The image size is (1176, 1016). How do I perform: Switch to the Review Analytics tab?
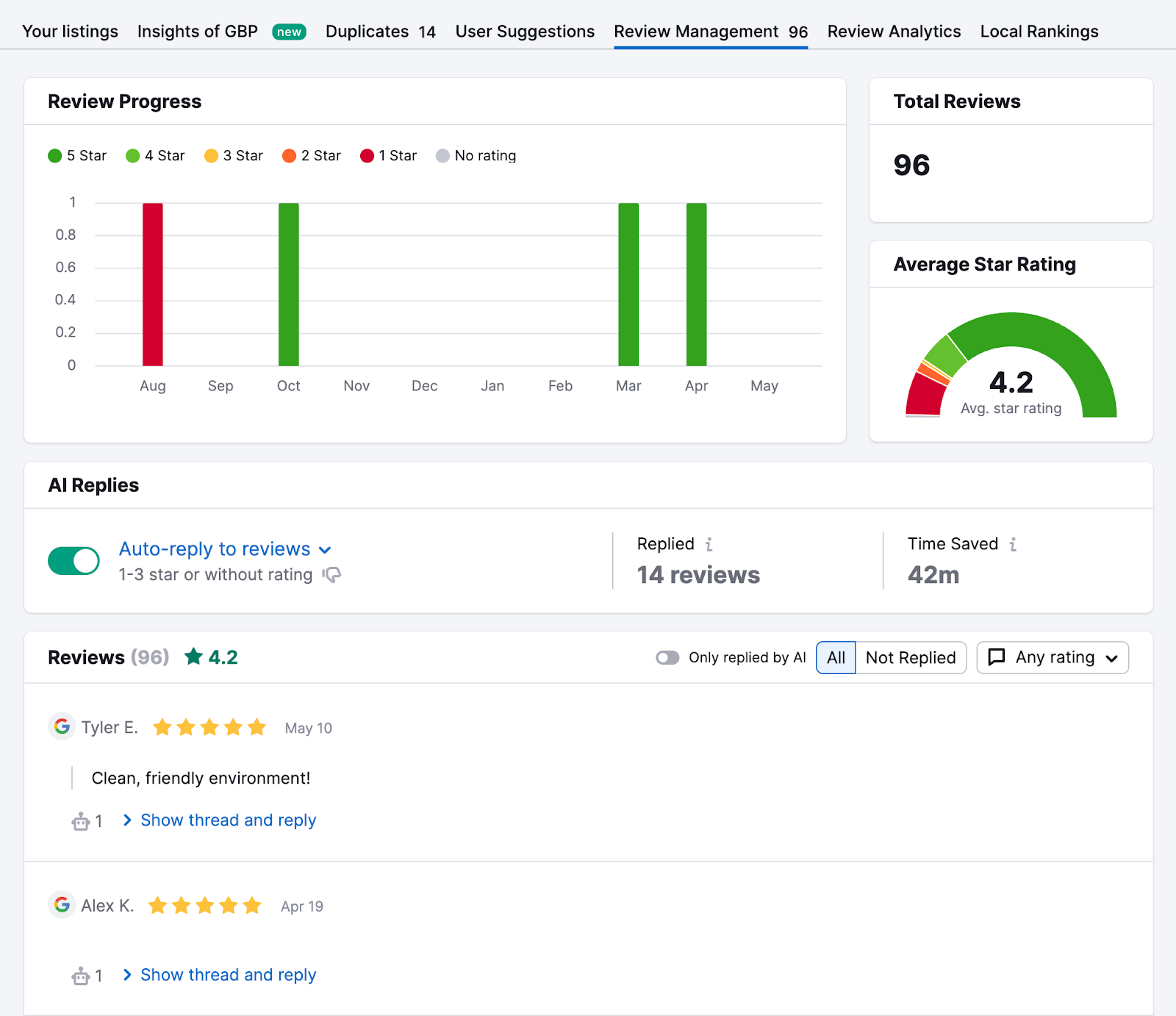pyautogui.click(x=894, y=31)
